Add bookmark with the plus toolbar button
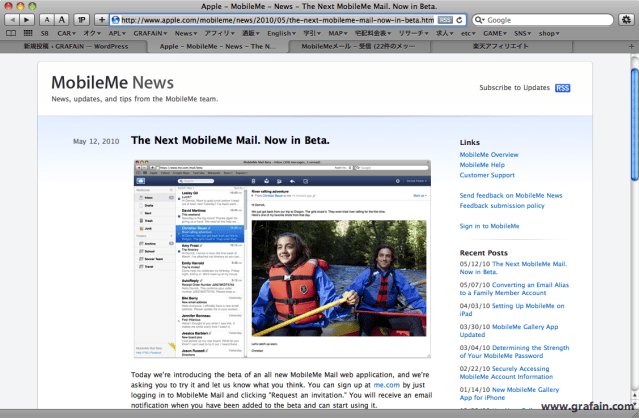 [101, 20]
